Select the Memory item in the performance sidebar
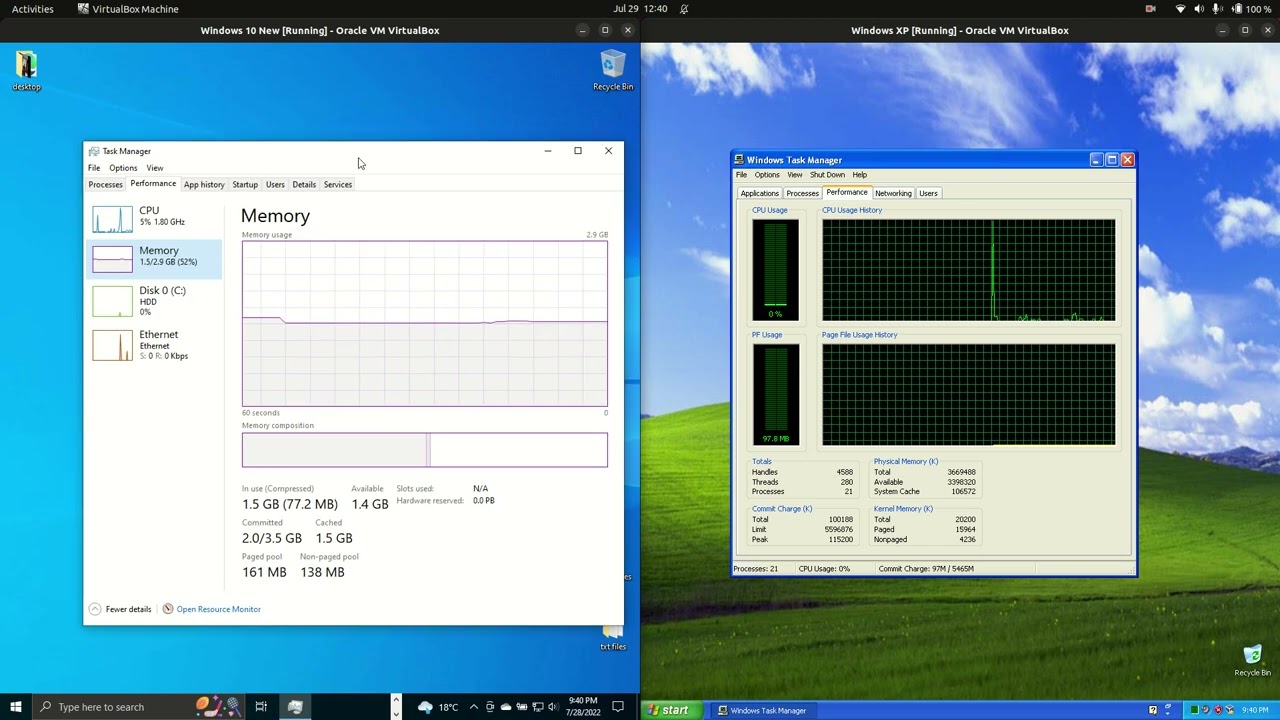The image size is (1280, 720). point(155,258)
